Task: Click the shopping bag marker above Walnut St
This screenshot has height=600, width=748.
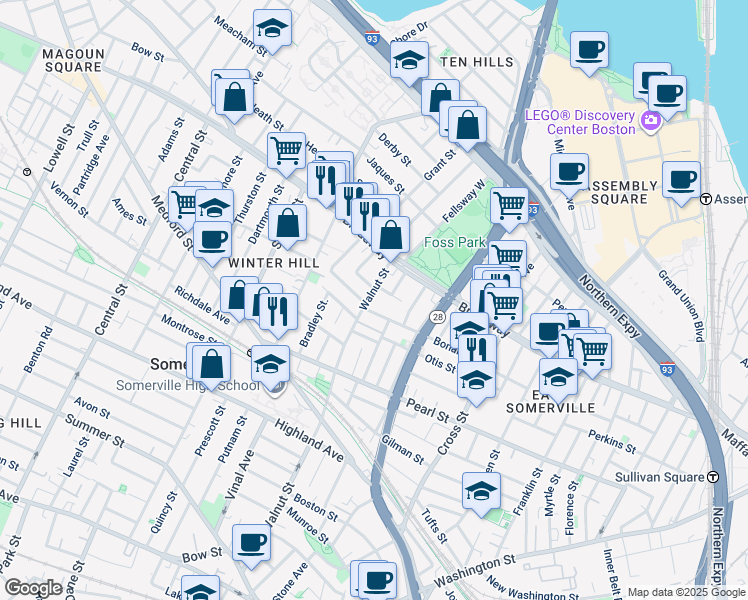Action: coord(391,236)
